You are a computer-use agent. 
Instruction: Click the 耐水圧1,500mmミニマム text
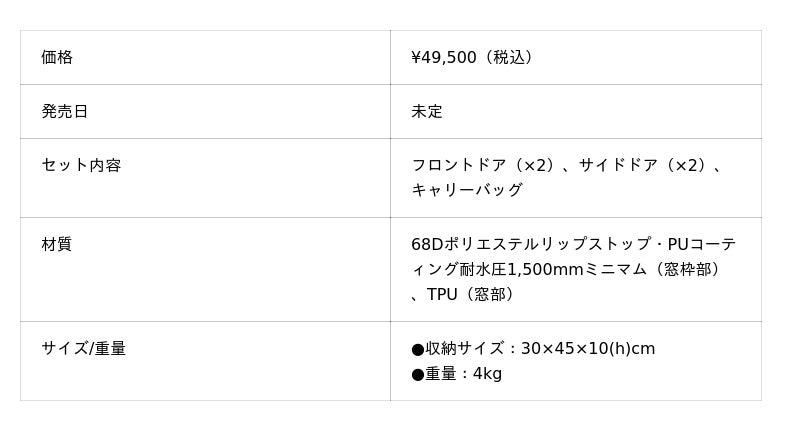pos(554,270)
